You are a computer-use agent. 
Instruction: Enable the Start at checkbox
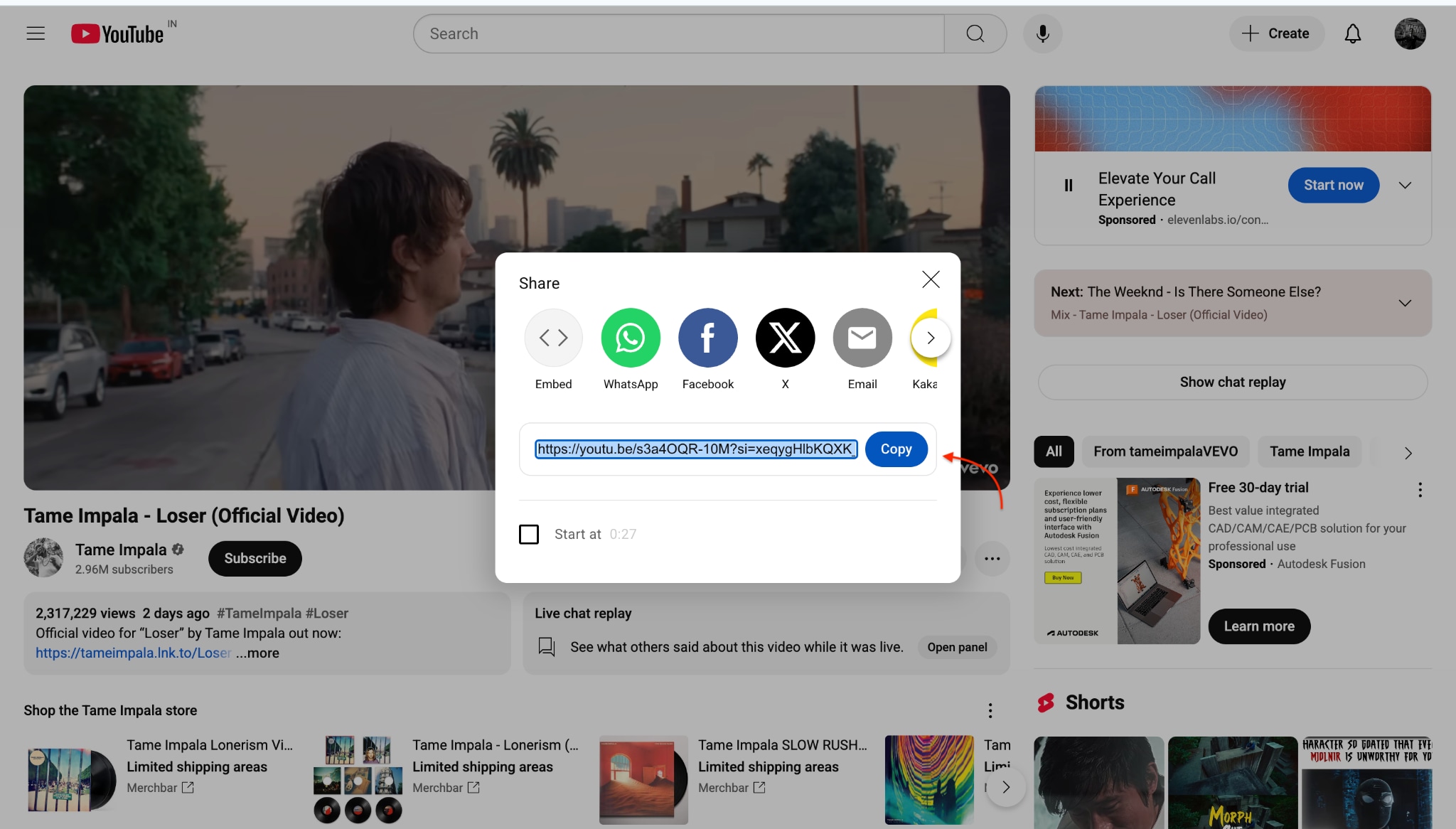(x=529, y=534)
